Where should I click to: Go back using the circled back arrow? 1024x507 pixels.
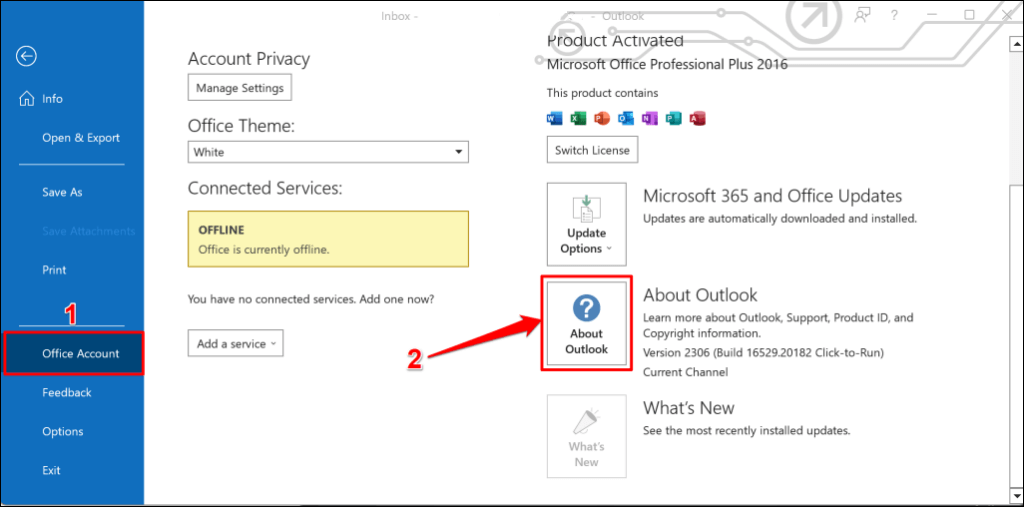pyautogui.click(x=26, y=57)
